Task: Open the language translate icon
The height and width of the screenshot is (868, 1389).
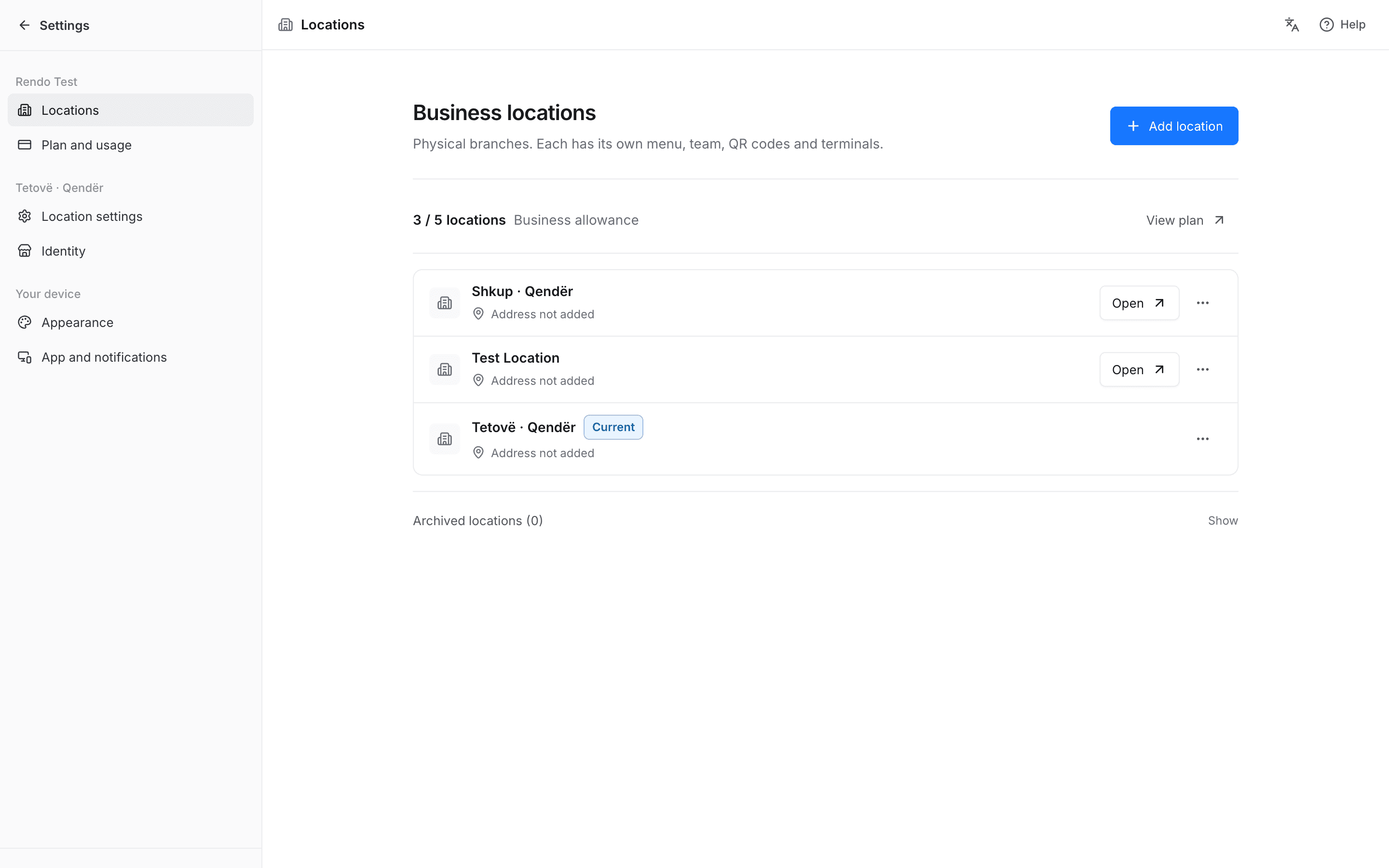Action: click(x=1292, y=25)
